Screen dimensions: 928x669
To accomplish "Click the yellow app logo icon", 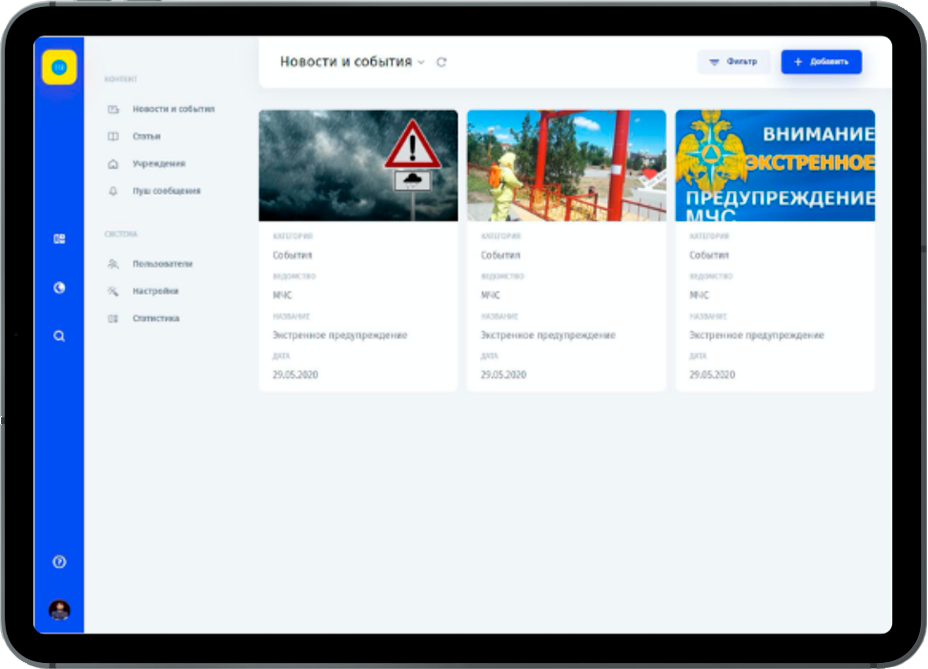I will click(x=59, y=67).
